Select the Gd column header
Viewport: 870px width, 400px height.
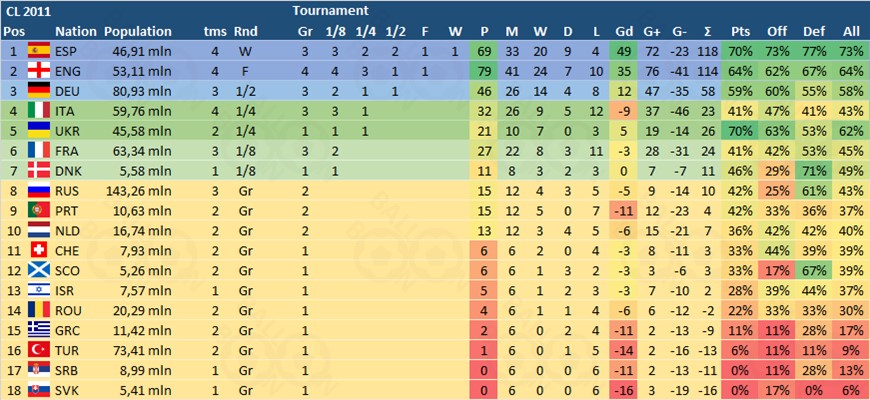(x=624, y=32)
